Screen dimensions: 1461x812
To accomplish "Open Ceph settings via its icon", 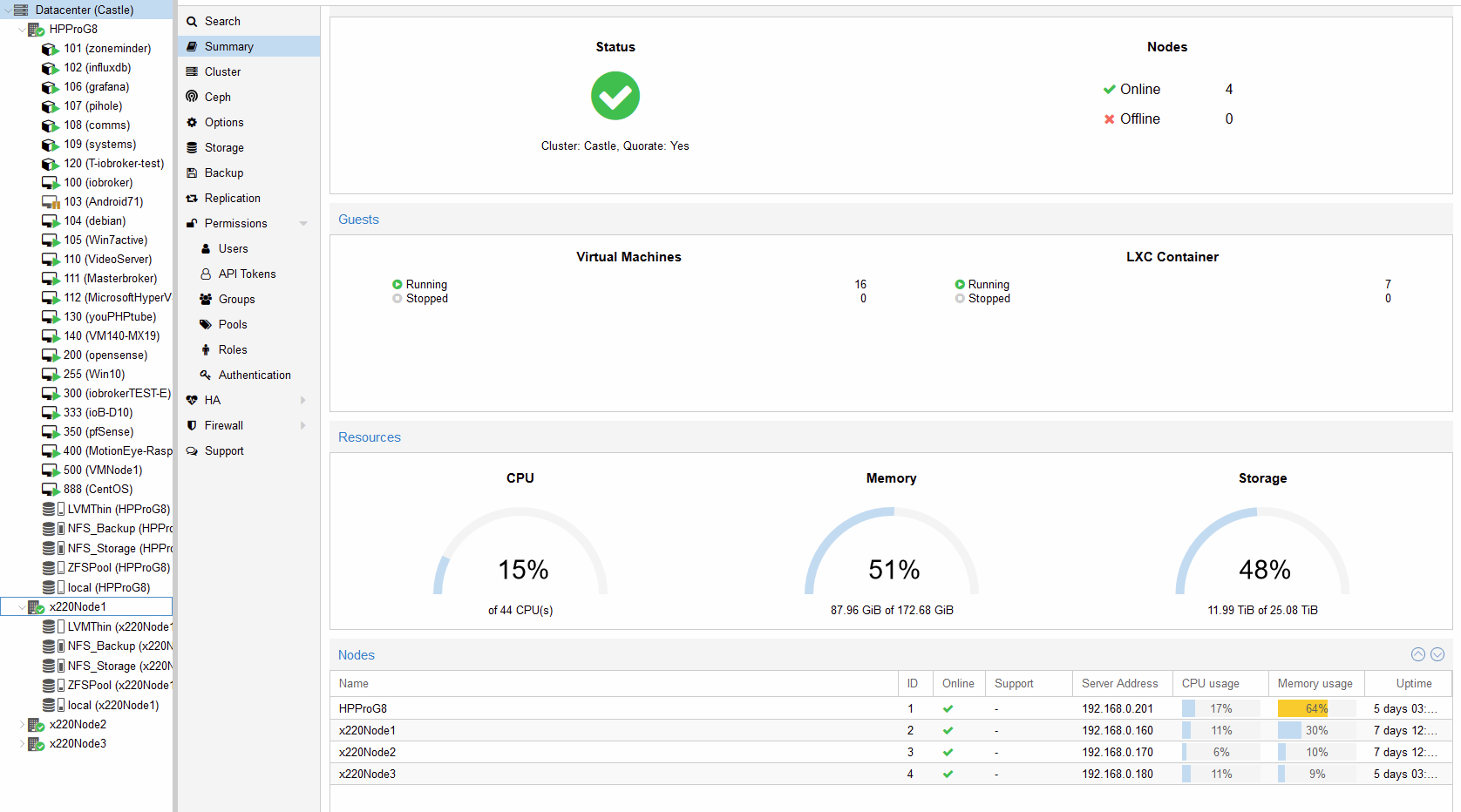I will [194, 97].
